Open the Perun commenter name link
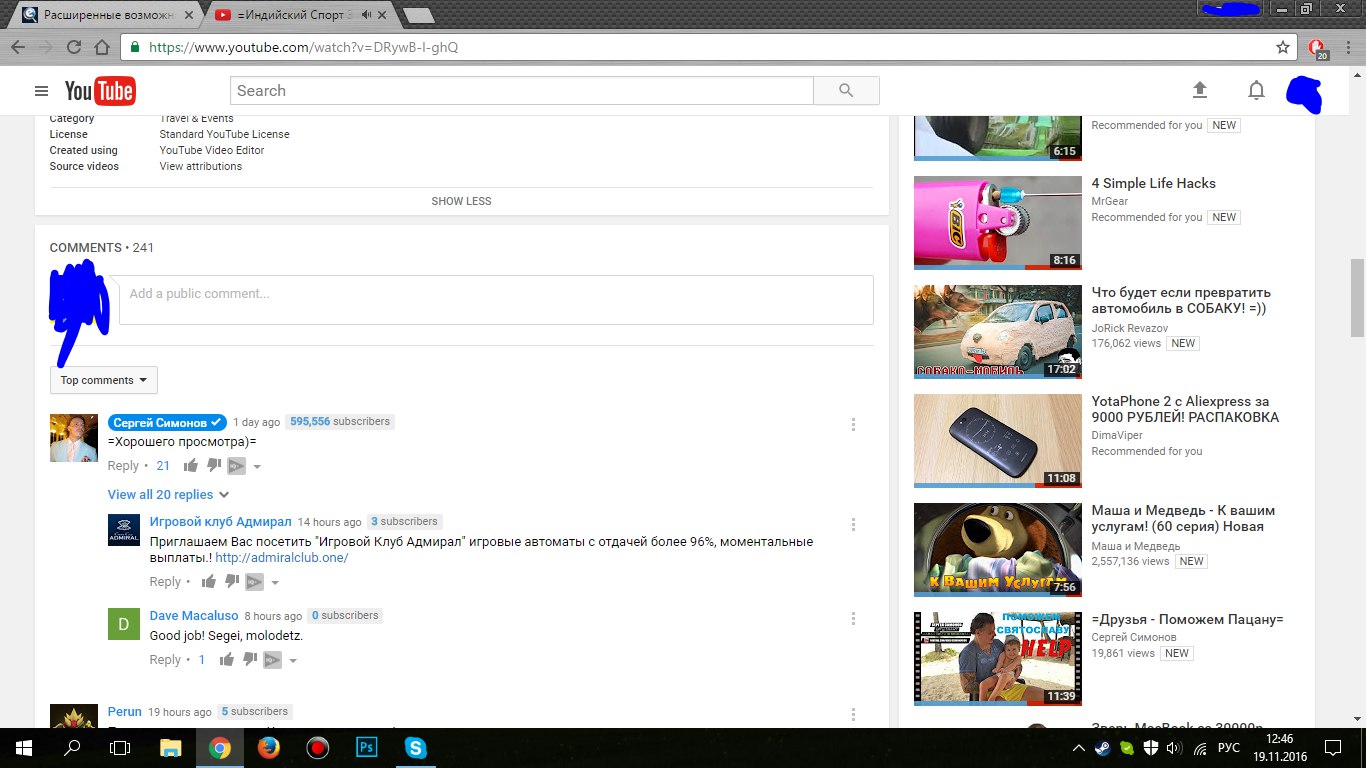This screenshot has height=768, width=1366. (125, 711)
